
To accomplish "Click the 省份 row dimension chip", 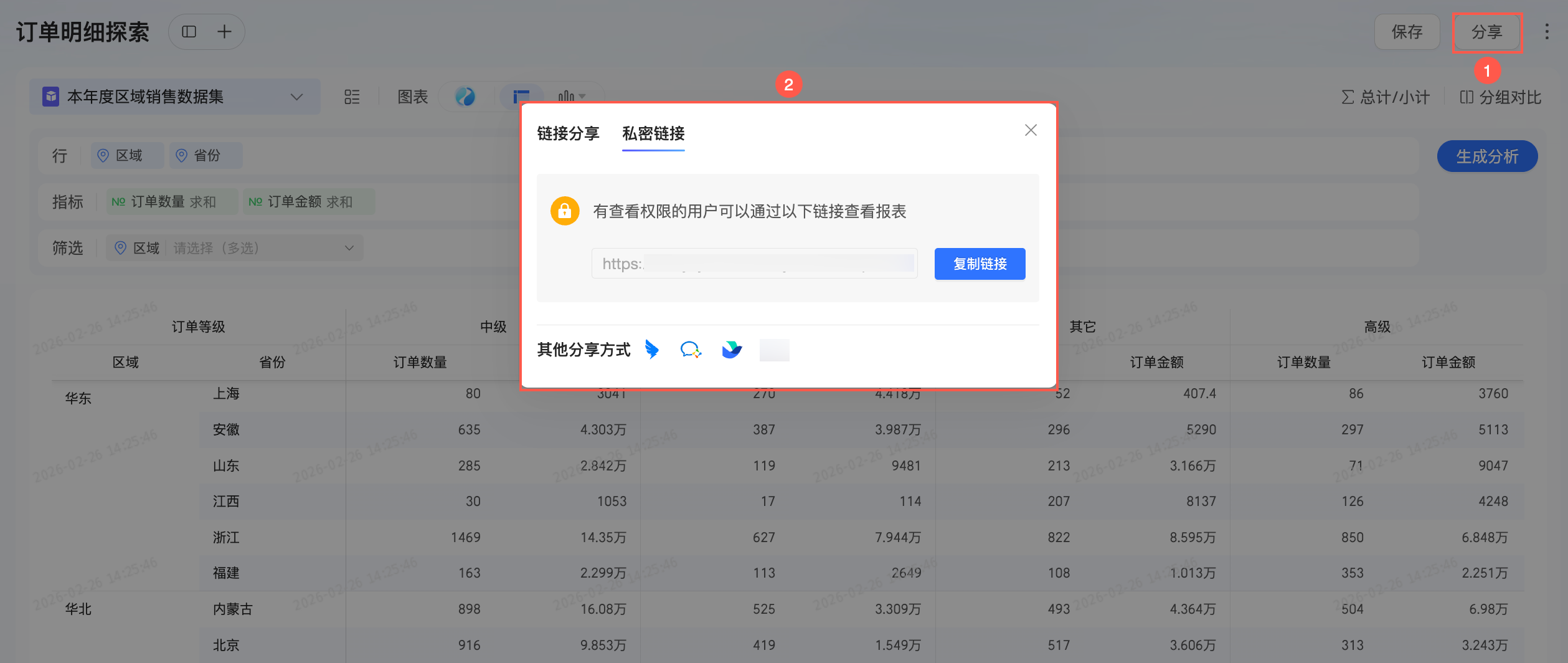I will click(x=206, y=155).
